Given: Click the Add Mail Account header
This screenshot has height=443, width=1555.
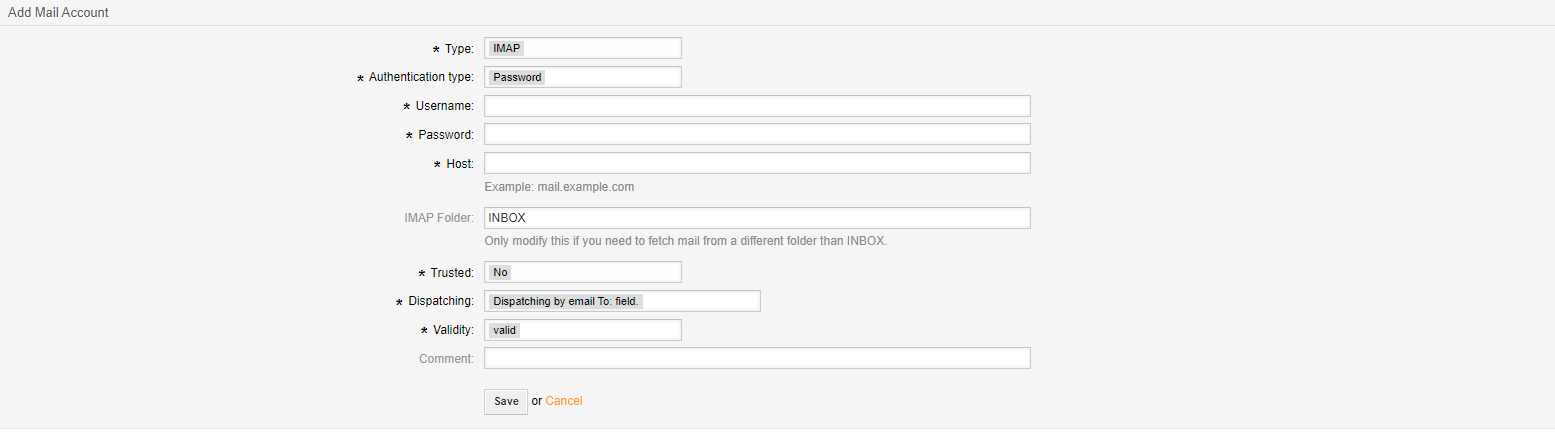Looking at the screenshot, I should point(58,13).
